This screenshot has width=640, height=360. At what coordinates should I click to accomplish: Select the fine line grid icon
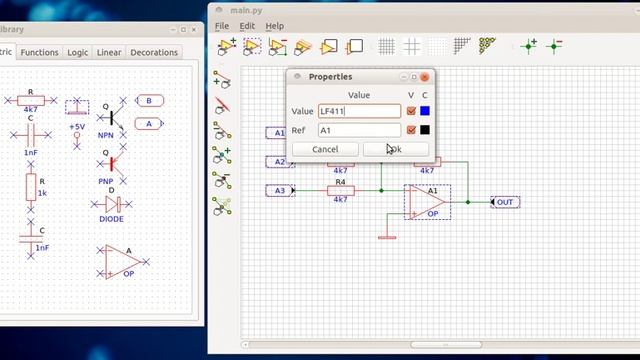click(x=386, y=47)
